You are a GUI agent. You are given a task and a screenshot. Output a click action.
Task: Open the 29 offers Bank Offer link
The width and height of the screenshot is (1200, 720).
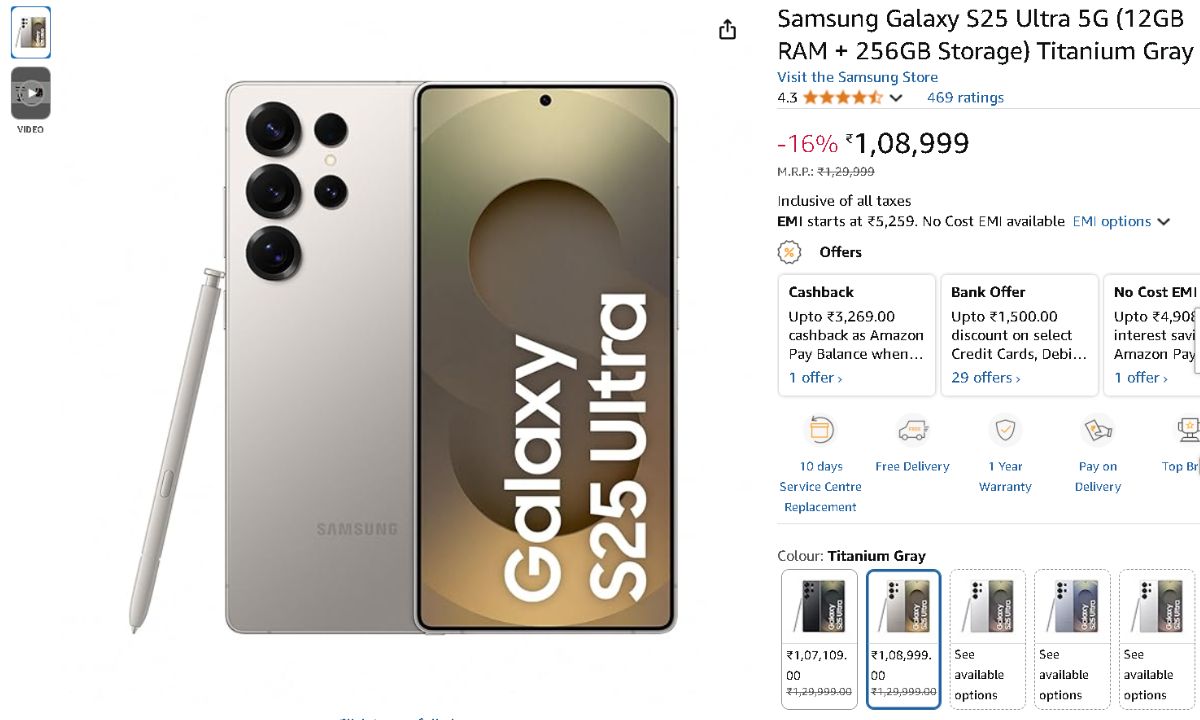(985, 378)
